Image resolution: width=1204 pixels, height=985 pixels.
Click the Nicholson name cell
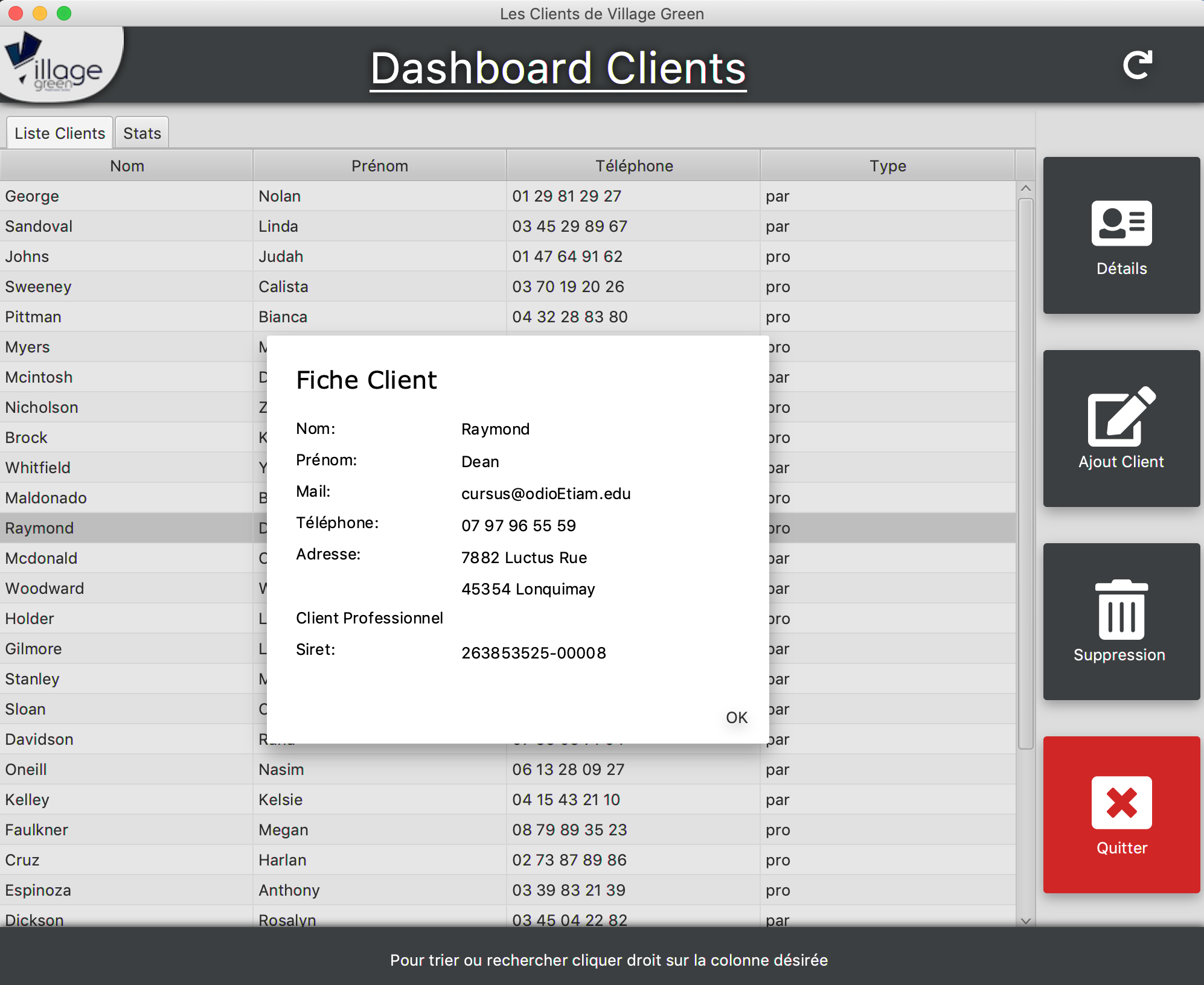126,407
